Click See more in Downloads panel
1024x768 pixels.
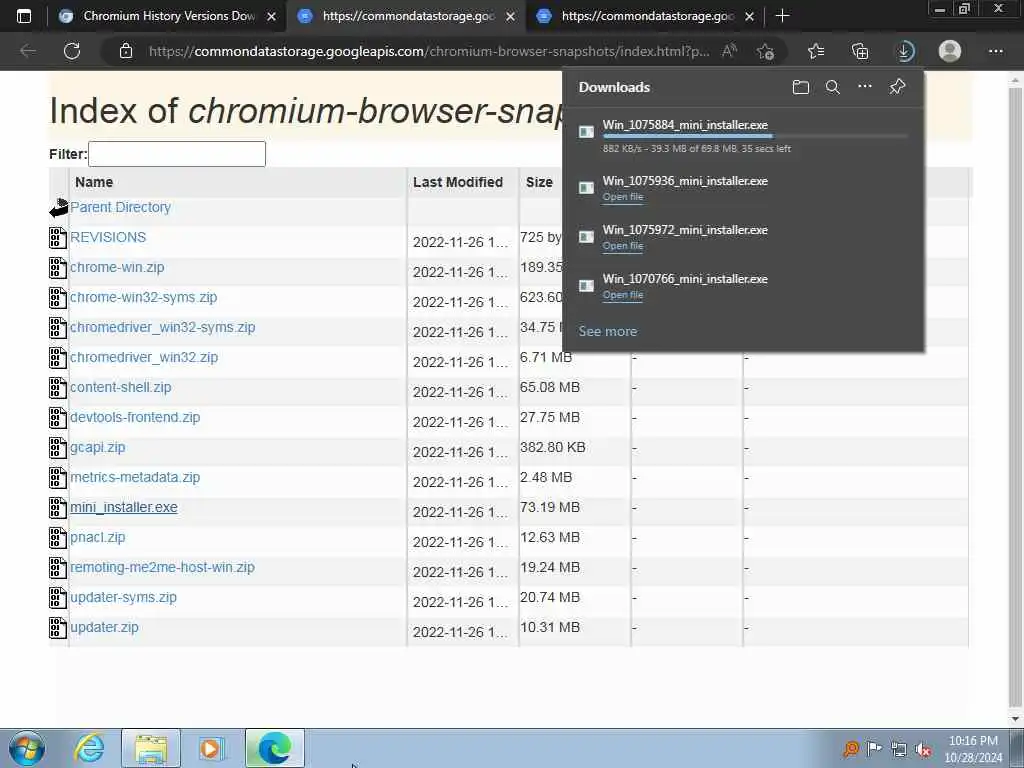[607, 331]
